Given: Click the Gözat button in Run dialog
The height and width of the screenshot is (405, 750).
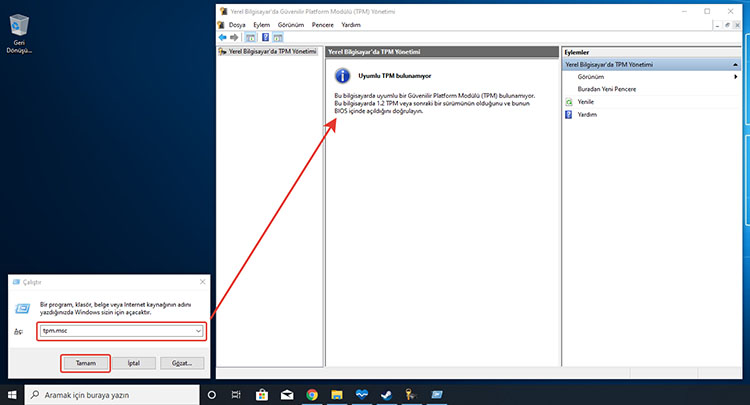Looking at the screenshot, I should 182,363.
